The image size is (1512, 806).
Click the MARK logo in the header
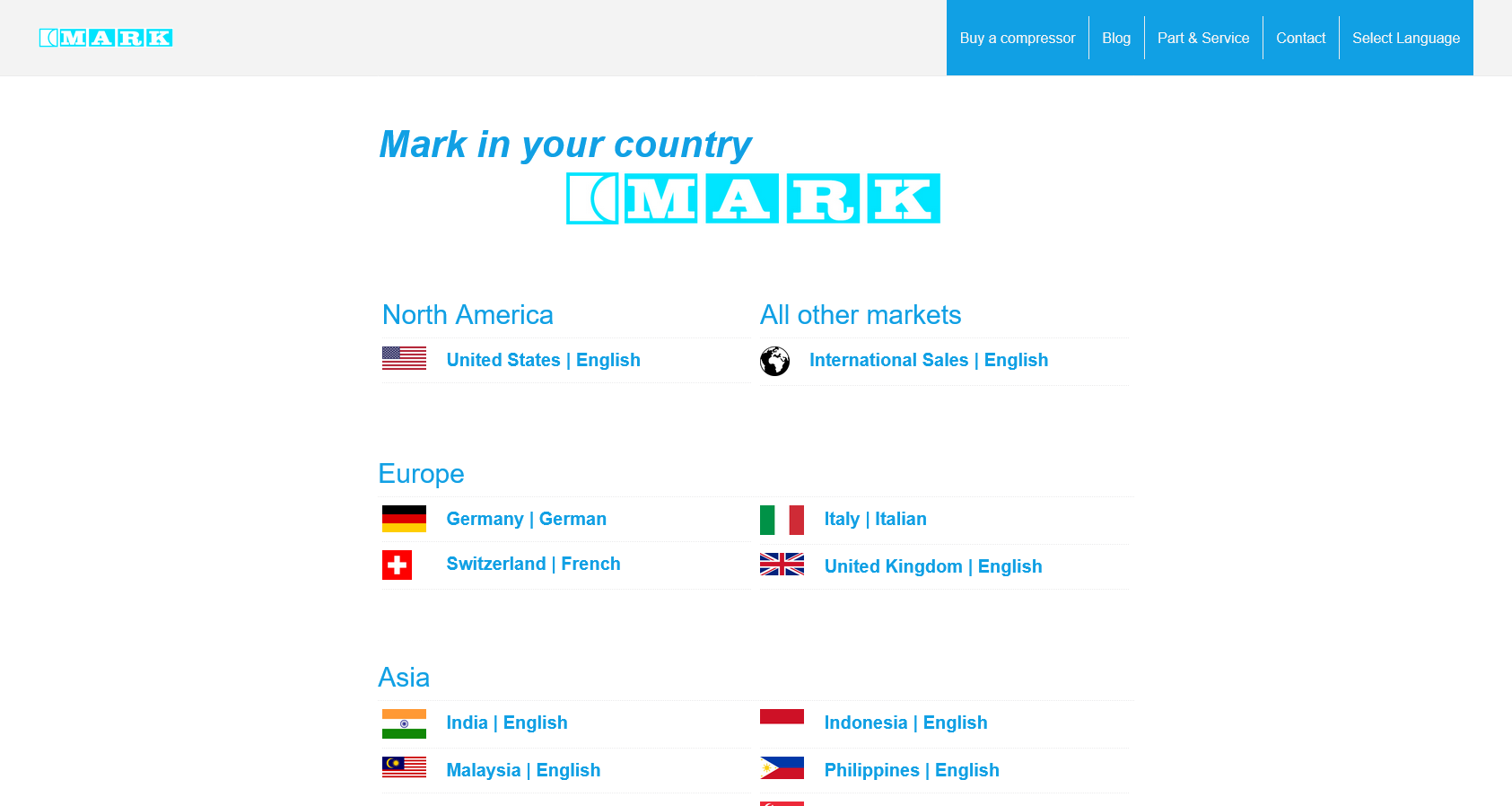[106, 38]
